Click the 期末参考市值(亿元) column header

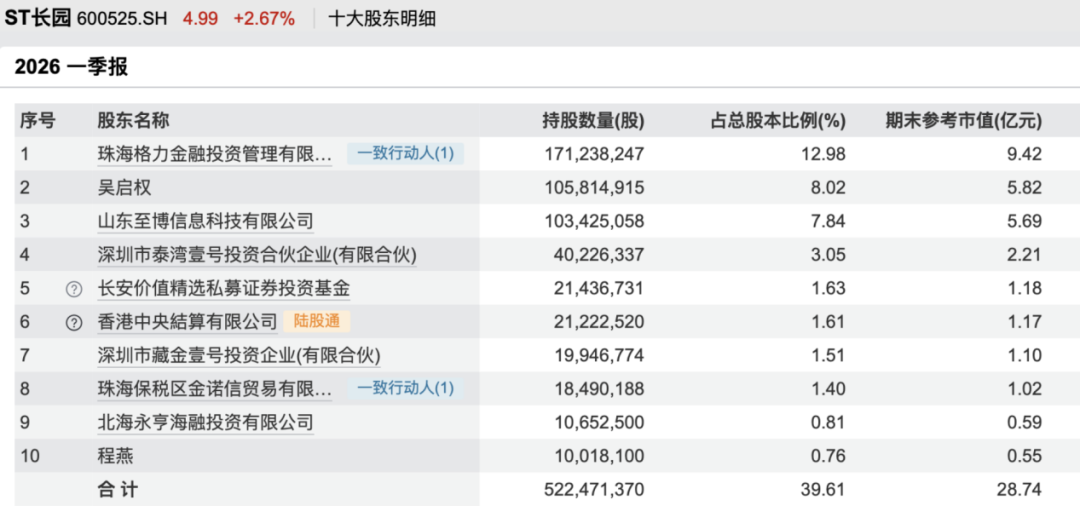964,121
